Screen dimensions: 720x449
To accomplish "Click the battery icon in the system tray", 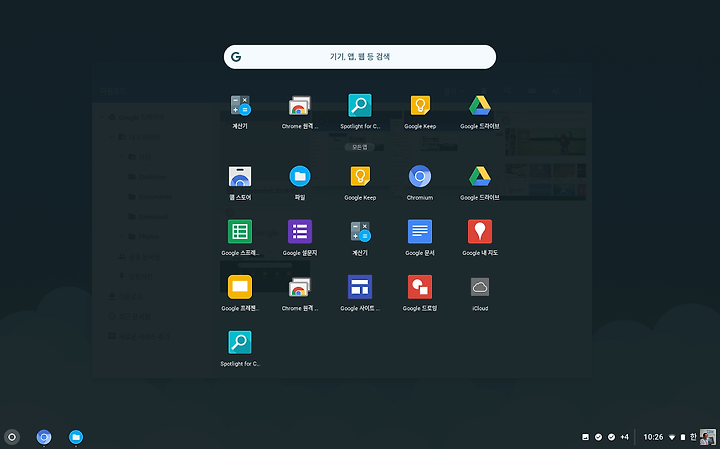I will (x=683, y=437).
